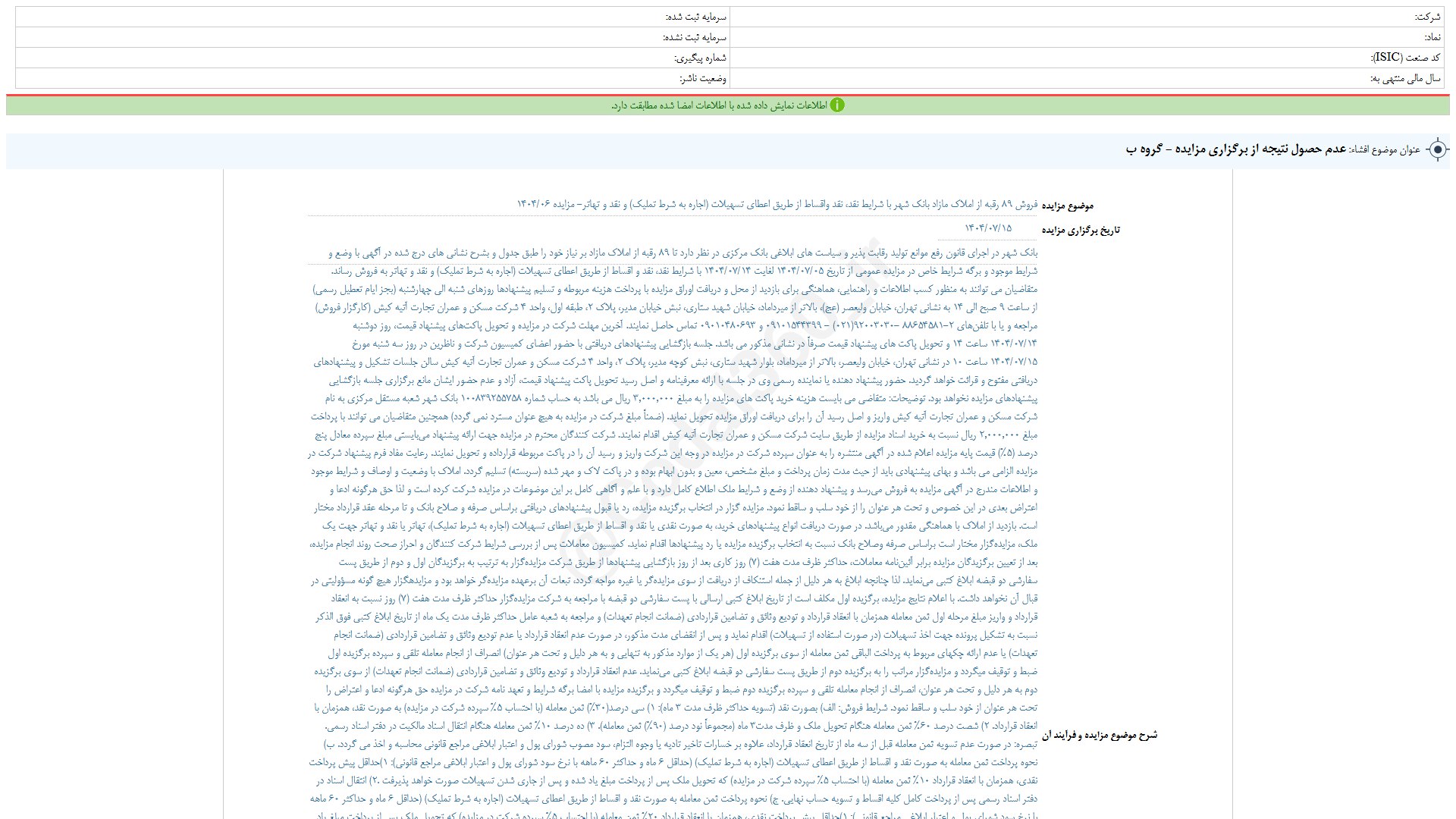
Task: Click the موضوع مزایده row label
Action: [x=1067, y=206]
